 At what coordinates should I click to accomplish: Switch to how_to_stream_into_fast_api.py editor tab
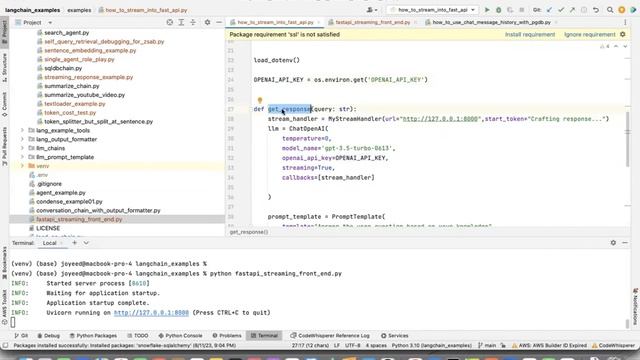click(x=275, y=22)
